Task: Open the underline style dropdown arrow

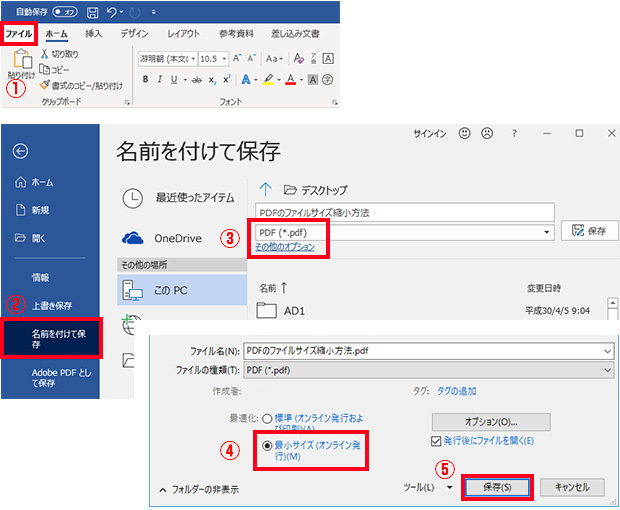Action: pyautogui.click(x=185, y=80)
